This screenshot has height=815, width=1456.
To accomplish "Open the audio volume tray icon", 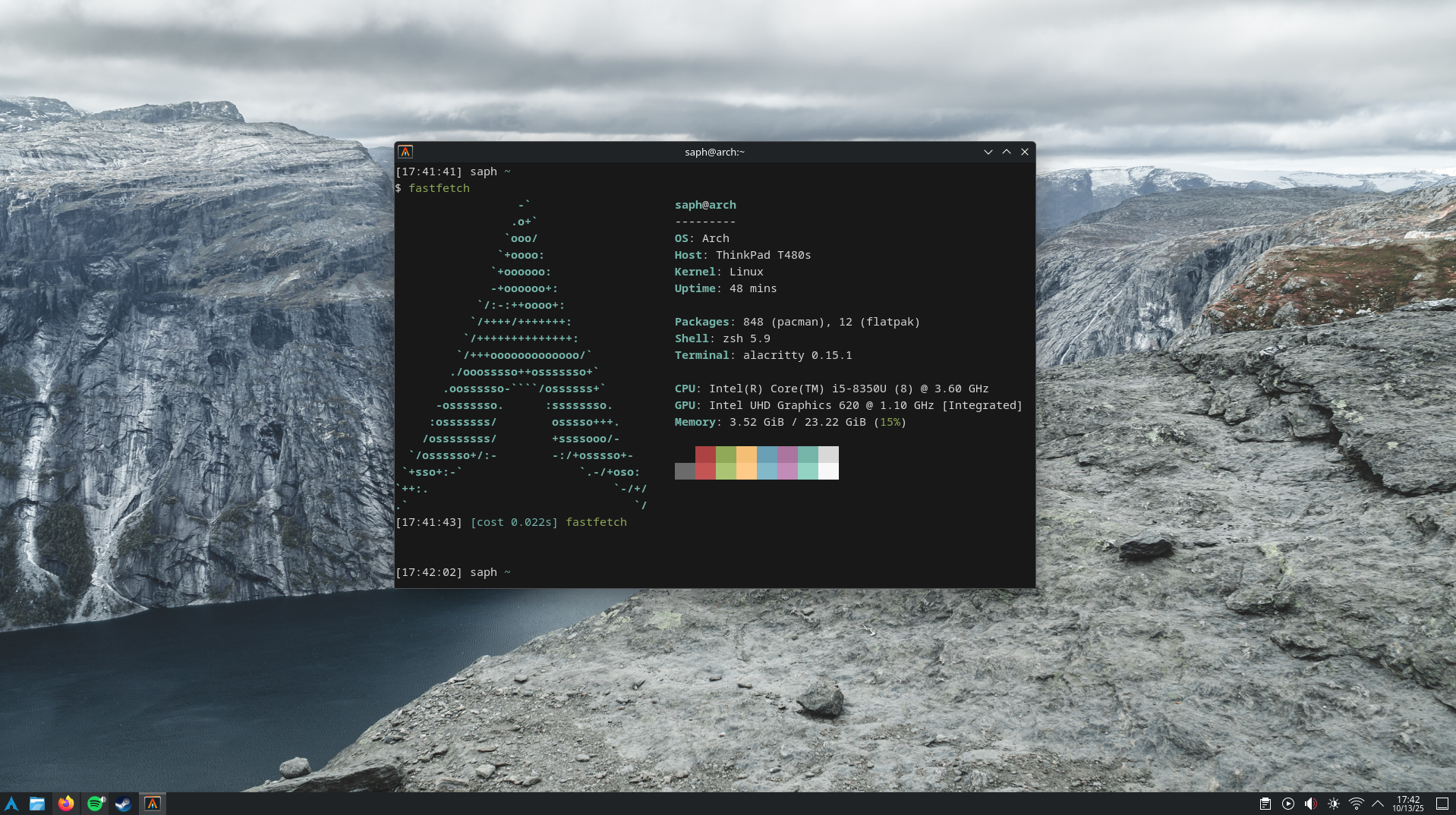I will tap(1311, 804).
